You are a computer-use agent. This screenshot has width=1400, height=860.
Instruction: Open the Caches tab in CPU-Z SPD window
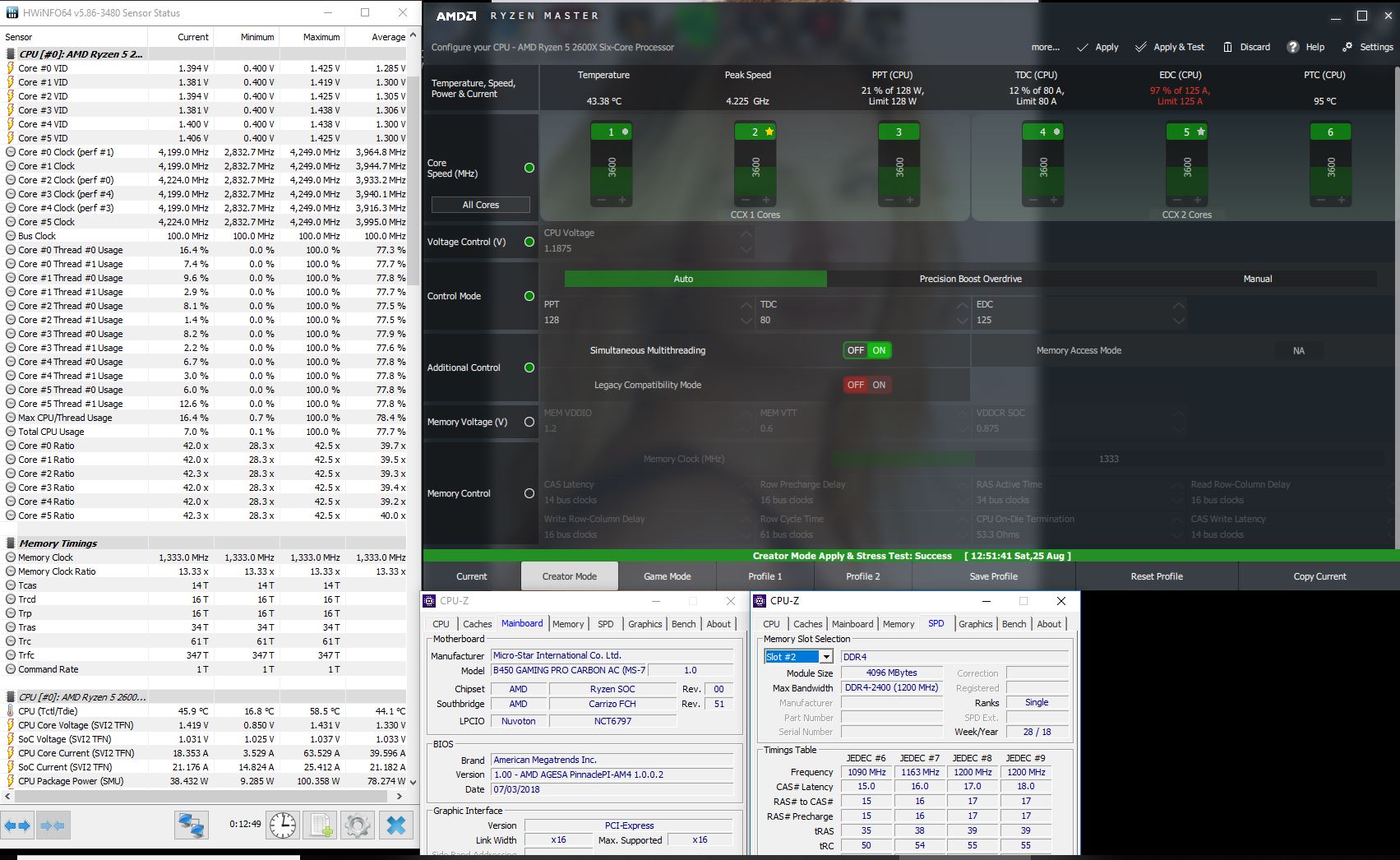(x=808, y=624)
